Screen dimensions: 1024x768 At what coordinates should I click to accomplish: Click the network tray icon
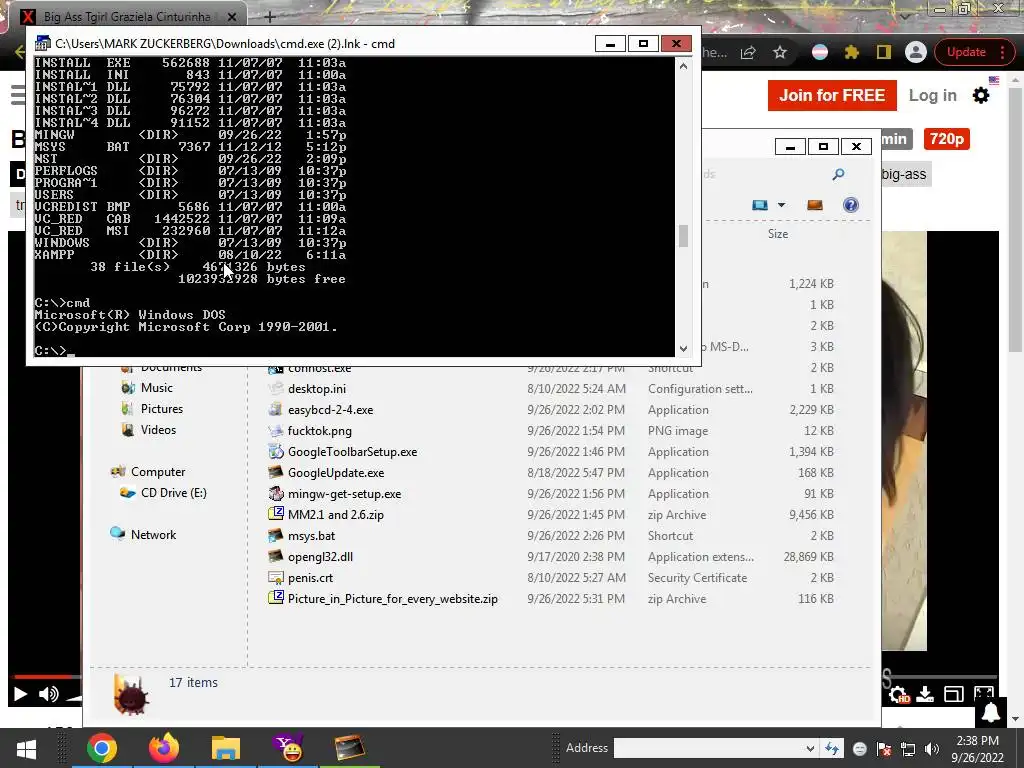[x=908, y=749]
